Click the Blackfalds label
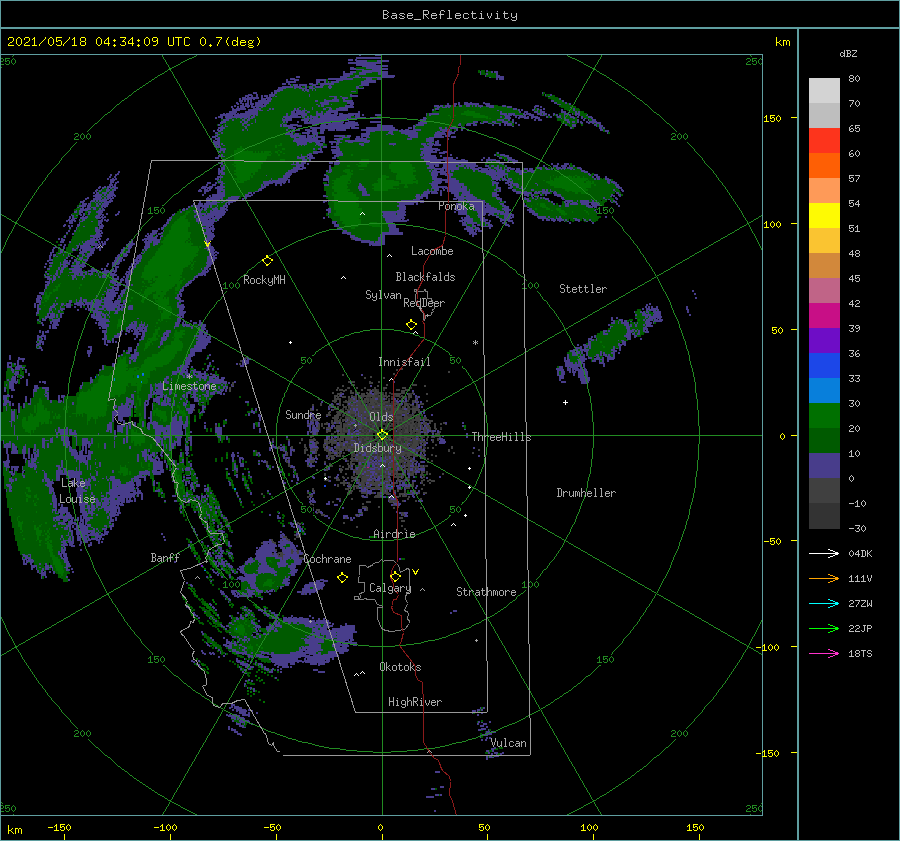900x841 pixels. [425, 277]
